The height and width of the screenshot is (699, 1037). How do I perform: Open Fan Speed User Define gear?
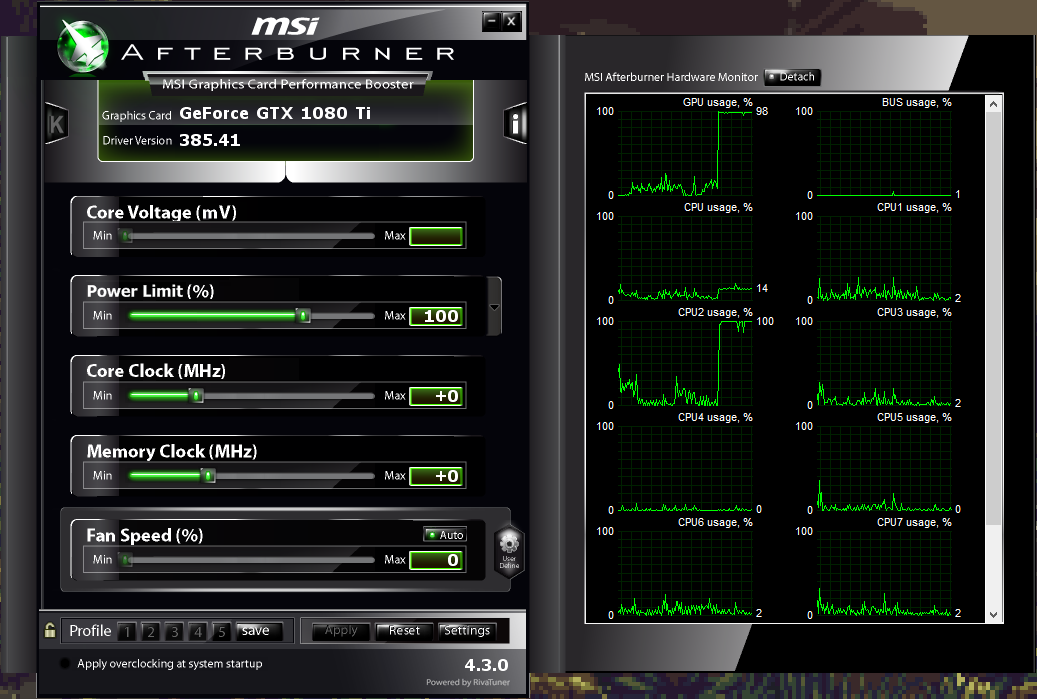(509, 552)
